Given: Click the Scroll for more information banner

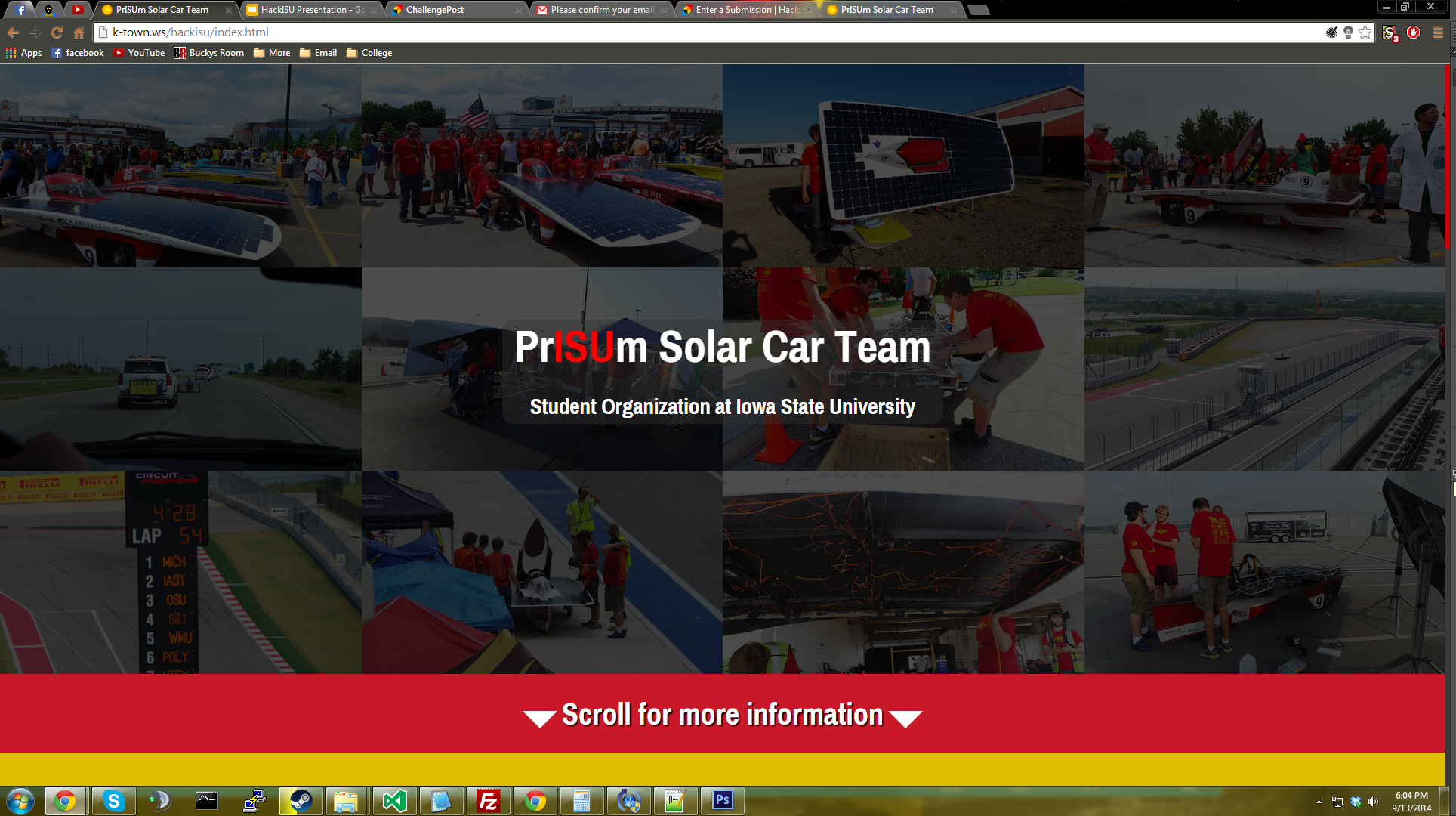Looking at the screenshot, I should pyautogui.click(x=723, y=714).
